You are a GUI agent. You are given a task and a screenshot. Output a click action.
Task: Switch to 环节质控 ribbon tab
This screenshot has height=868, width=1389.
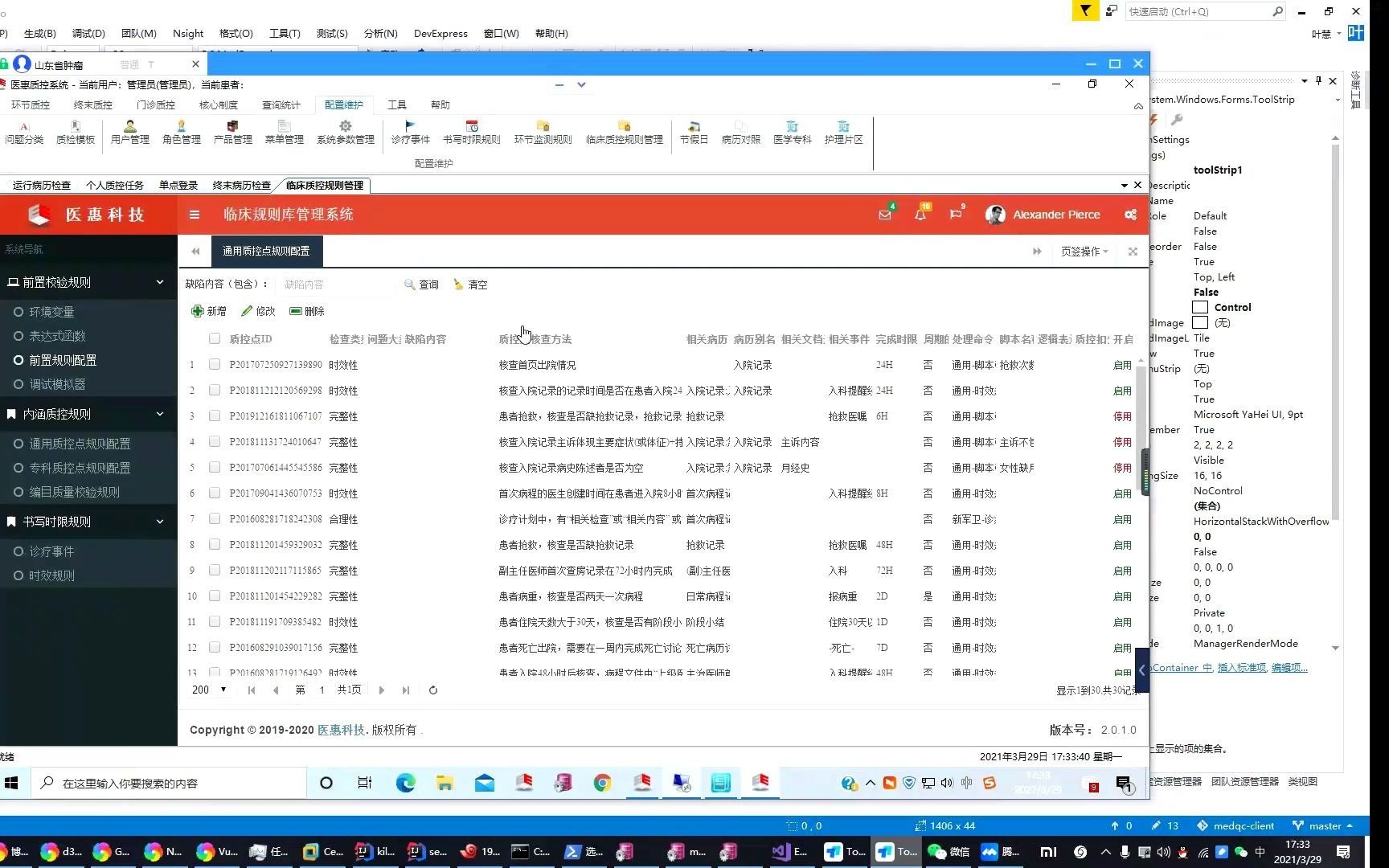pyautogui.click(x=31, y=105)
